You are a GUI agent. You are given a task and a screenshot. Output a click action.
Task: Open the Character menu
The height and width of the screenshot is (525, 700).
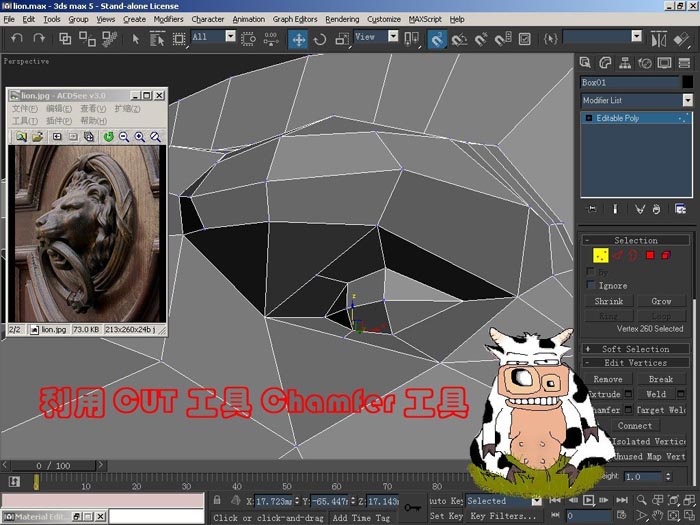coord(208,19)
